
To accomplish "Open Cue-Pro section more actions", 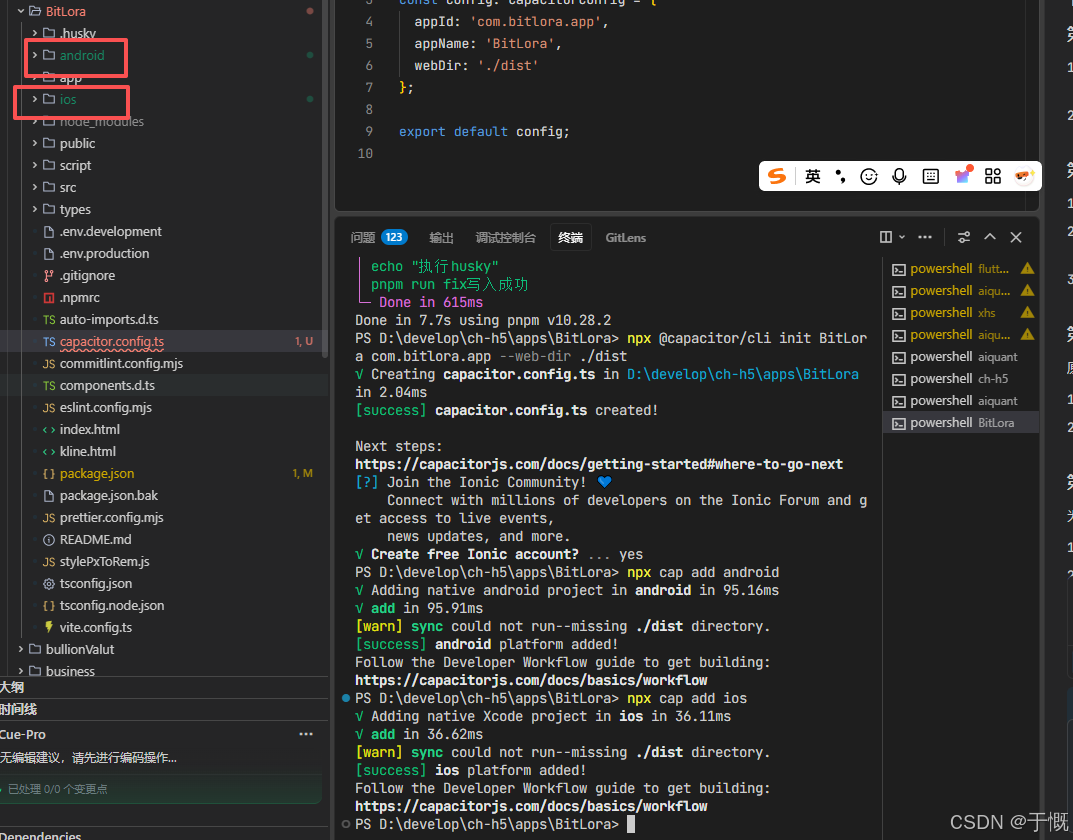I will click(306, 734).
